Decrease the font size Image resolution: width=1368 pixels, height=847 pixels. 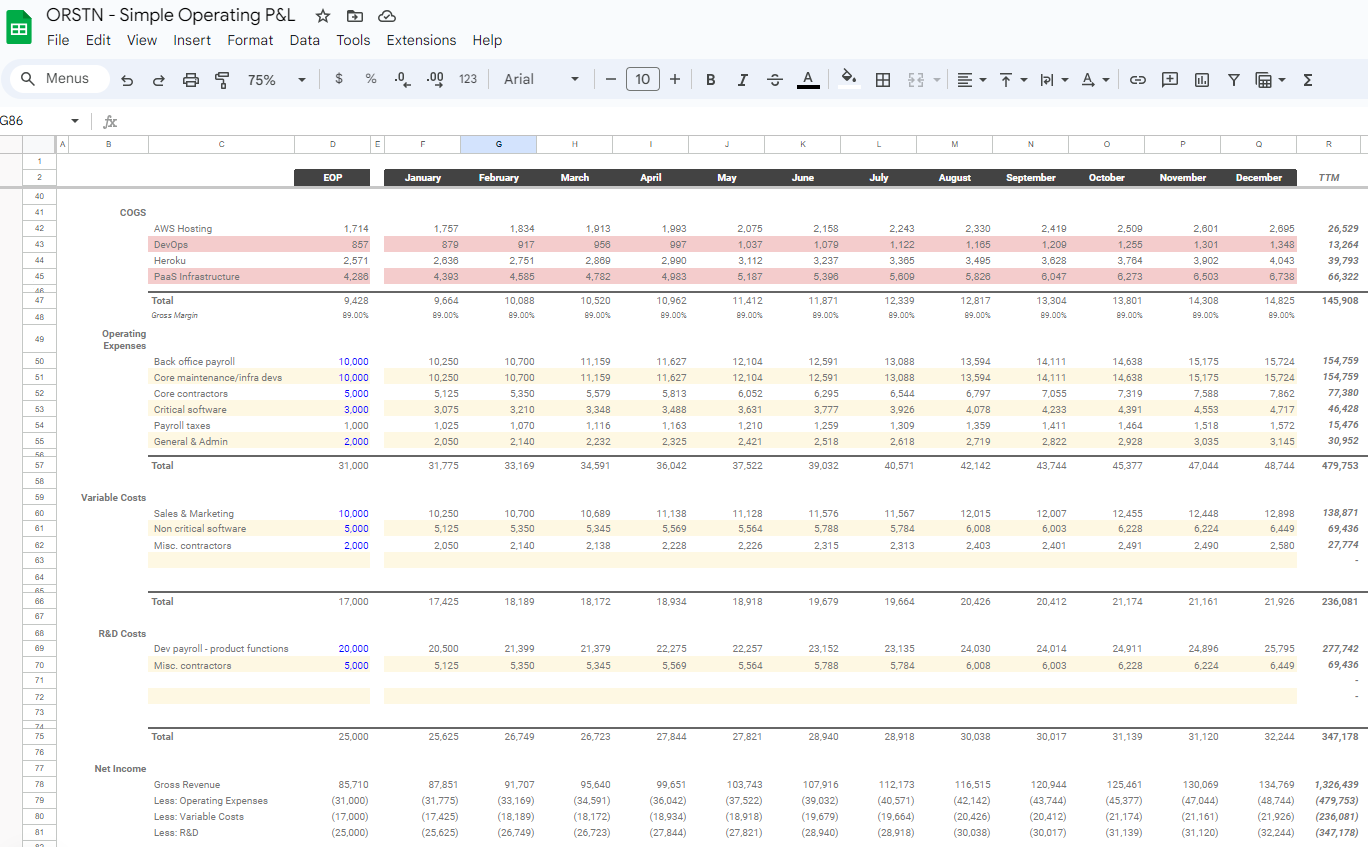click(x=611, y=80)
